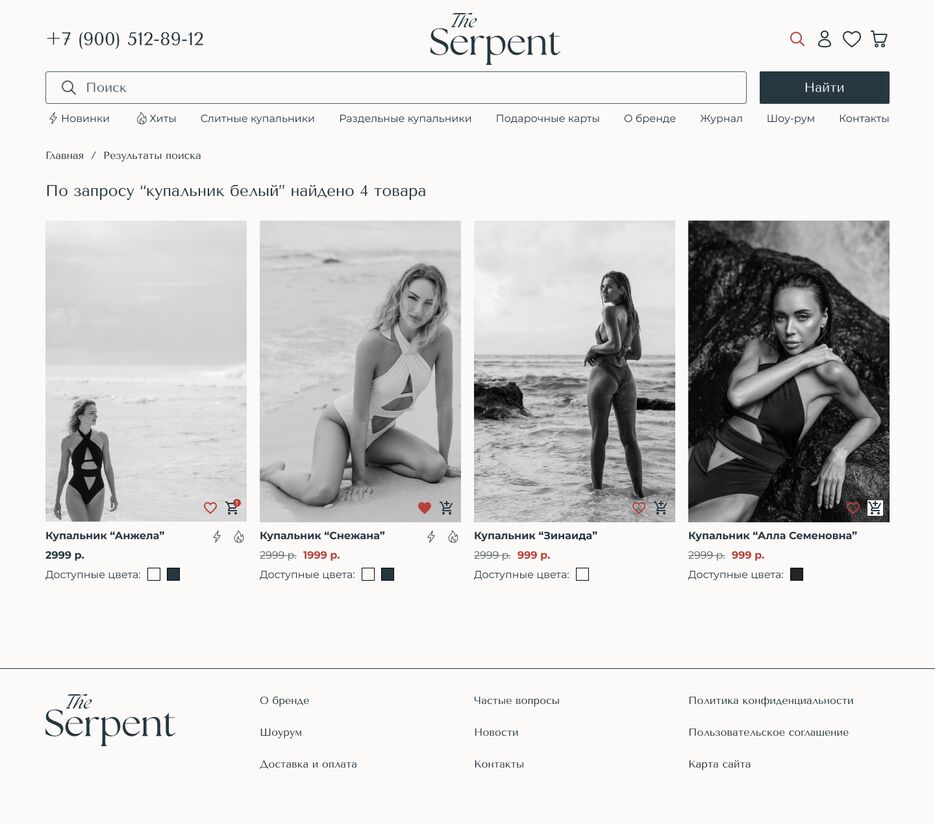
Task: Open the Новинки menu item
Action: coord(79,119)
